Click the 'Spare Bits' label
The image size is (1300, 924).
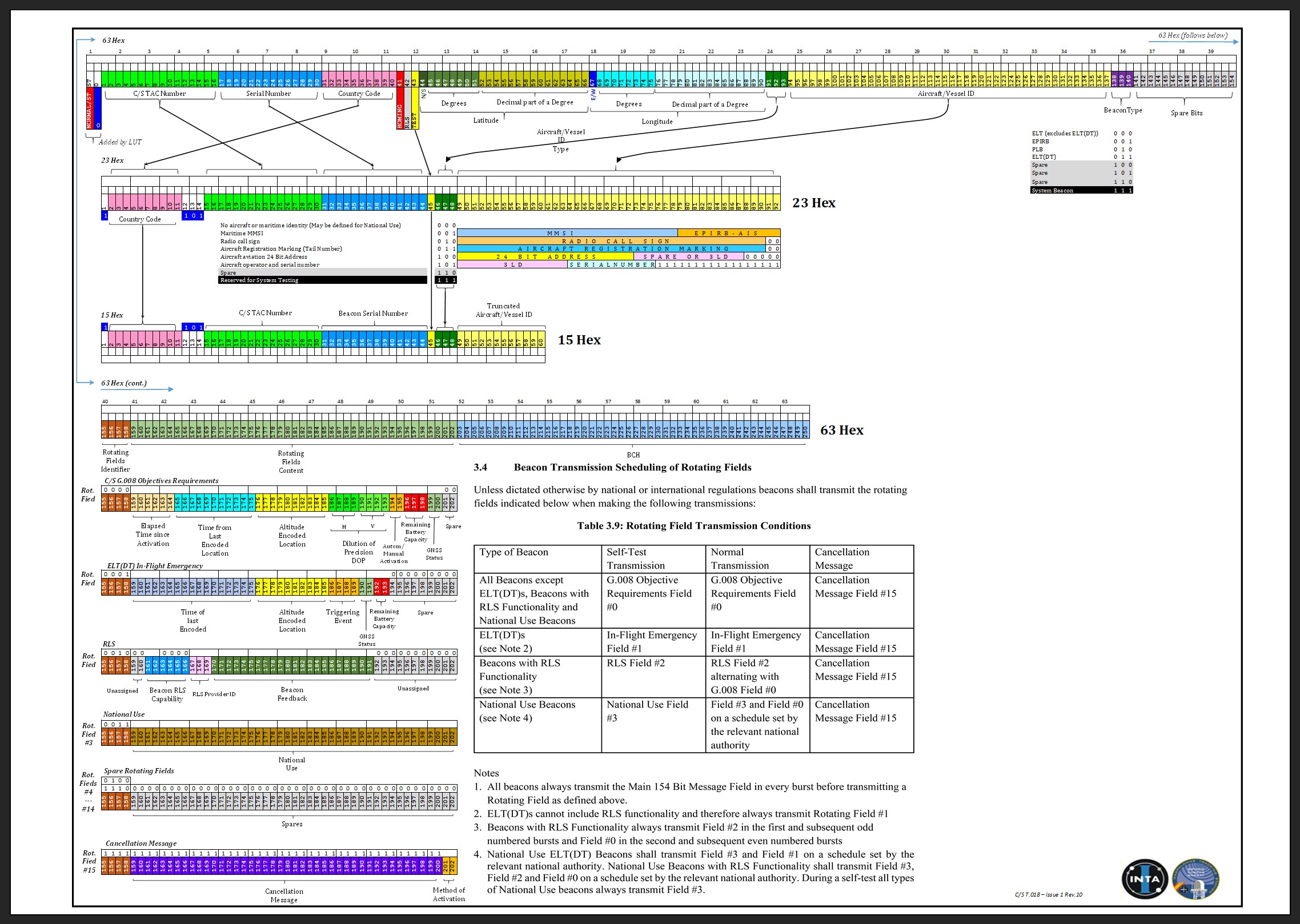tap(1187, 113)
